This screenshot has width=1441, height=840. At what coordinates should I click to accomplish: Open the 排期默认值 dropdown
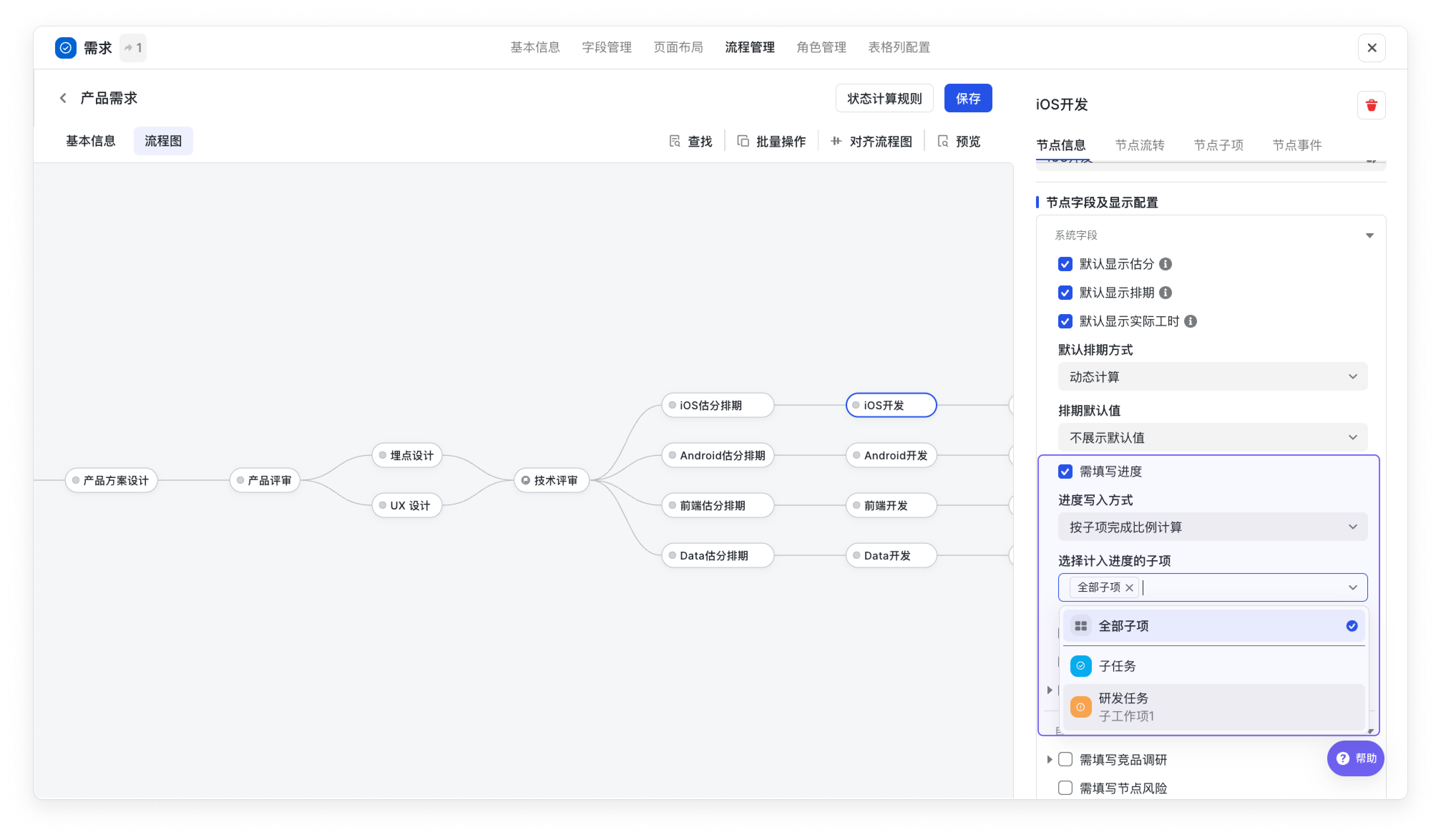tap(1212, 438)
